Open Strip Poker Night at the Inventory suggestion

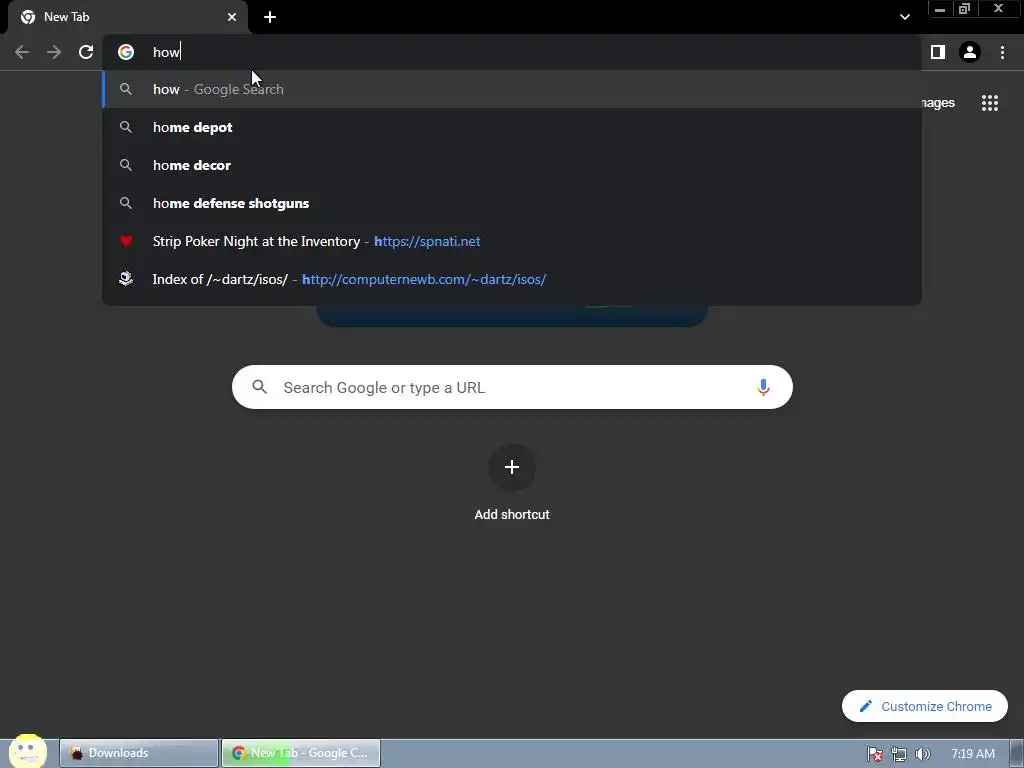click(512, 241)
